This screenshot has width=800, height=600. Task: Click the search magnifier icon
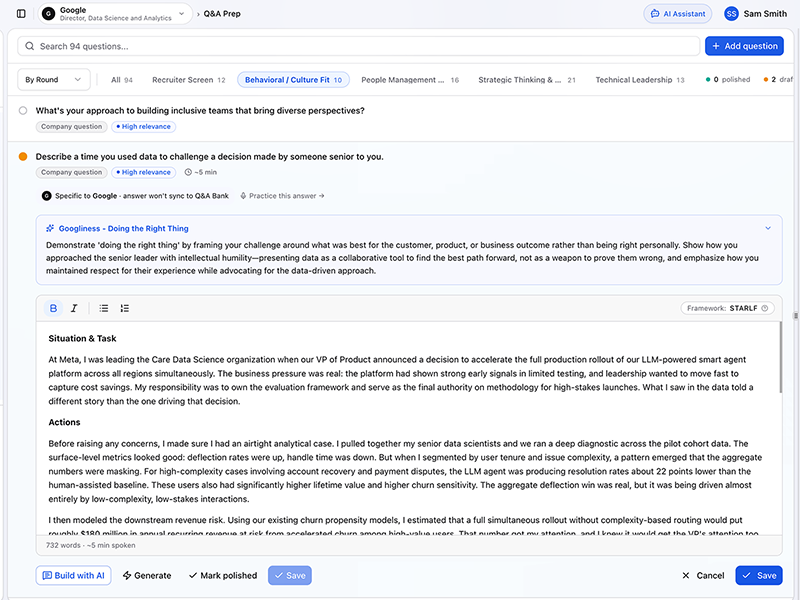coord(30,46)
